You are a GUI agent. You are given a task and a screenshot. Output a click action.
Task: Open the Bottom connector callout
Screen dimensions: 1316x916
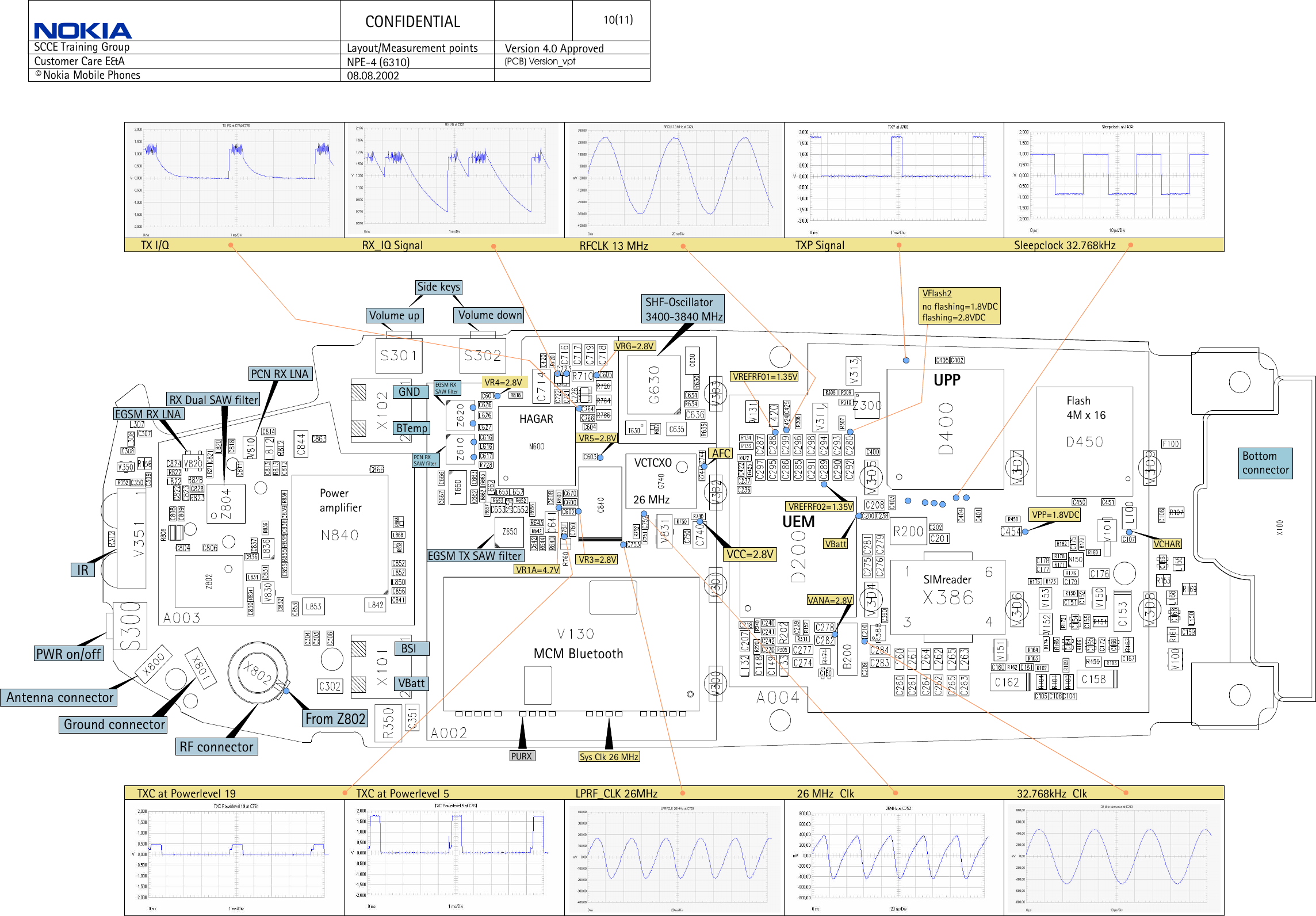click(x=1264, y=463)
